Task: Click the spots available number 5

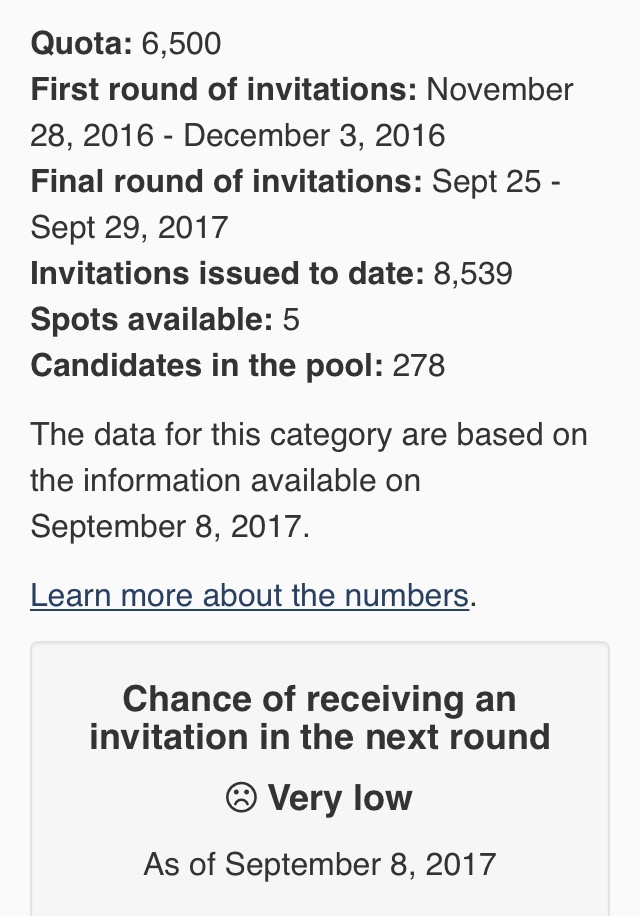Action: 291,320
